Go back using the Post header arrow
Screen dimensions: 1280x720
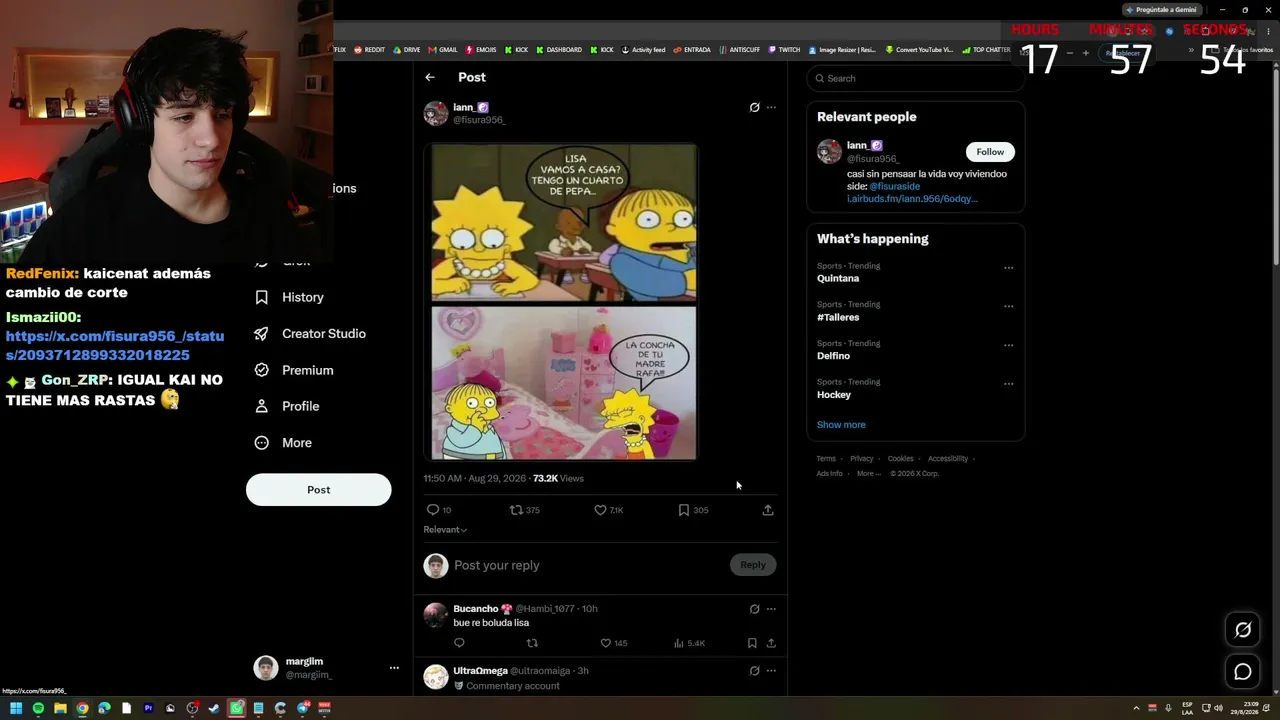click(430, 77)
